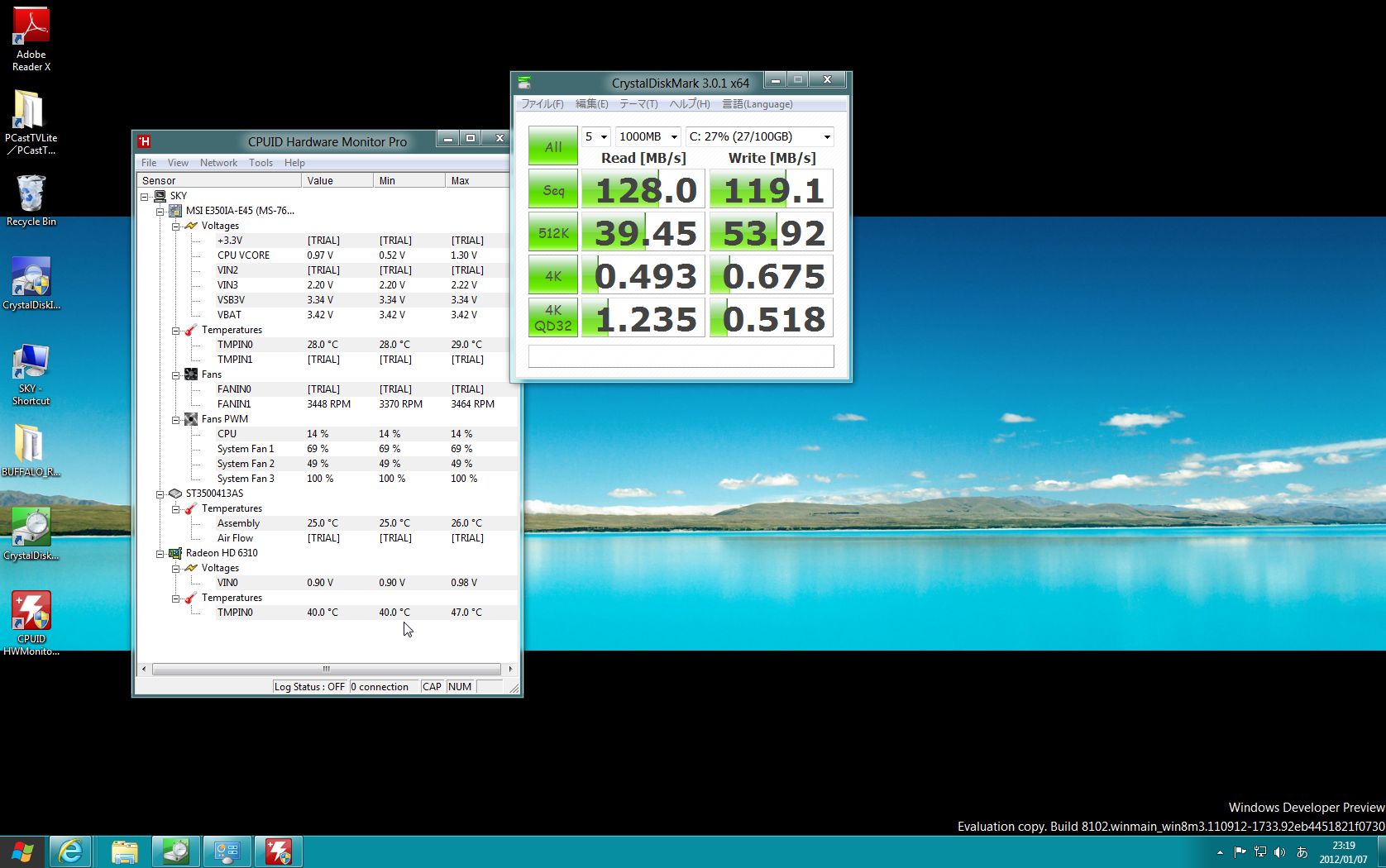Click the Windows Start button
1386x868 pixels.
coord(22,851)
